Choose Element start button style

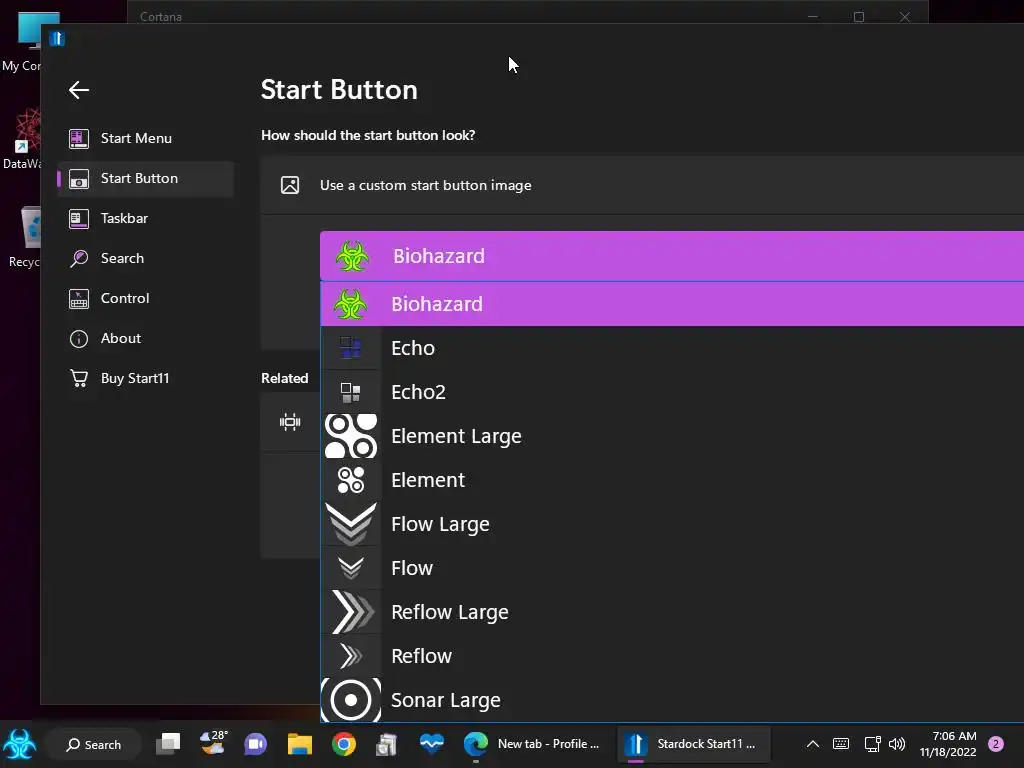click(x=672, y=480)
